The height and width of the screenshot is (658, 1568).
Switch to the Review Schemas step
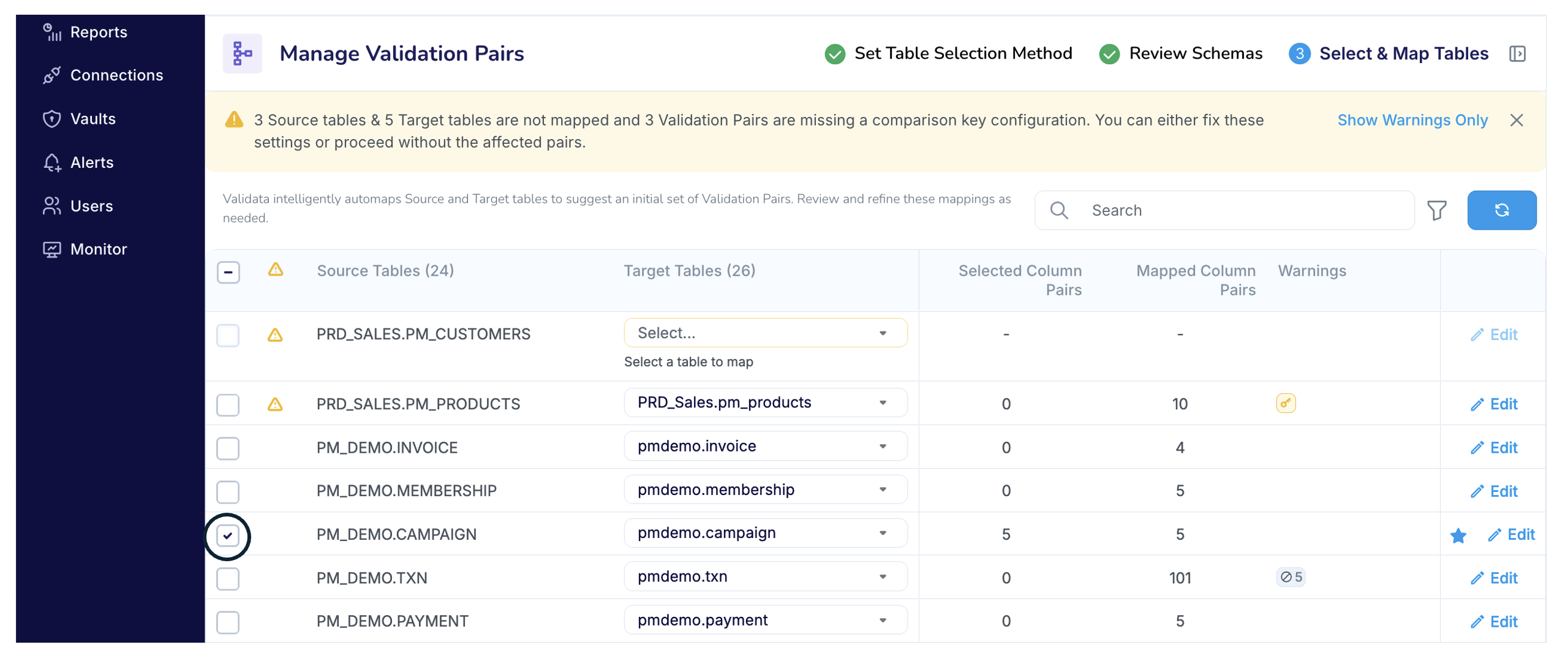[x=1195, y=53]
